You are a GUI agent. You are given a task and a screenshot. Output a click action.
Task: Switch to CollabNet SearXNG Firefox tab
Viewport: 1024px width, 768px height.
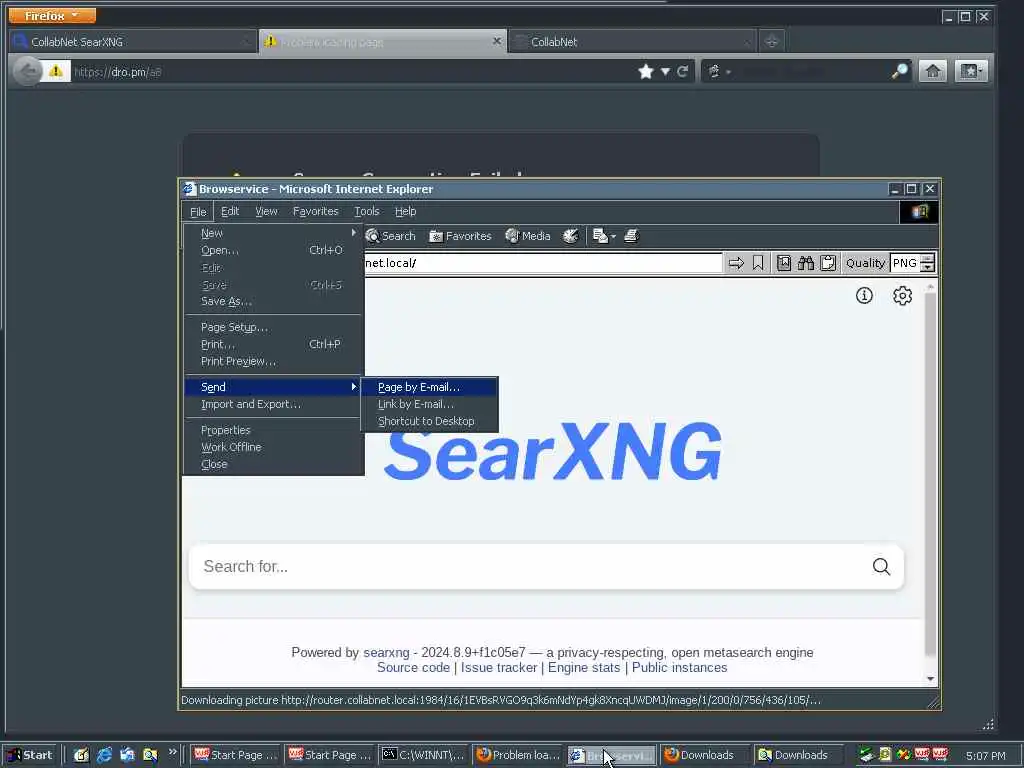coord(133,42)
